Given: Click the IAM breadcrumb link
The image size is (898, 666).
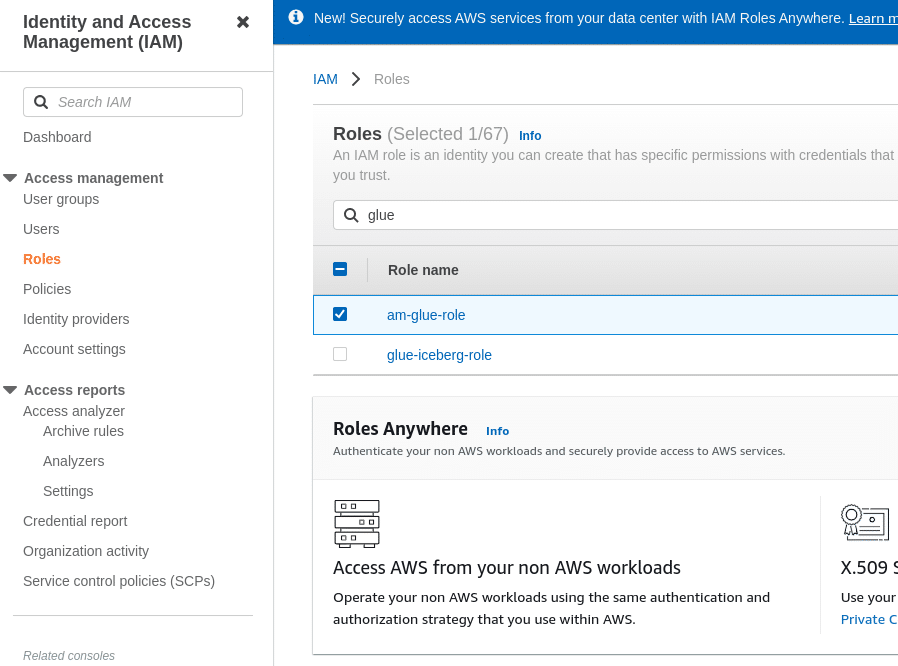Looking at the screenshot, I should tap(325, 79).
